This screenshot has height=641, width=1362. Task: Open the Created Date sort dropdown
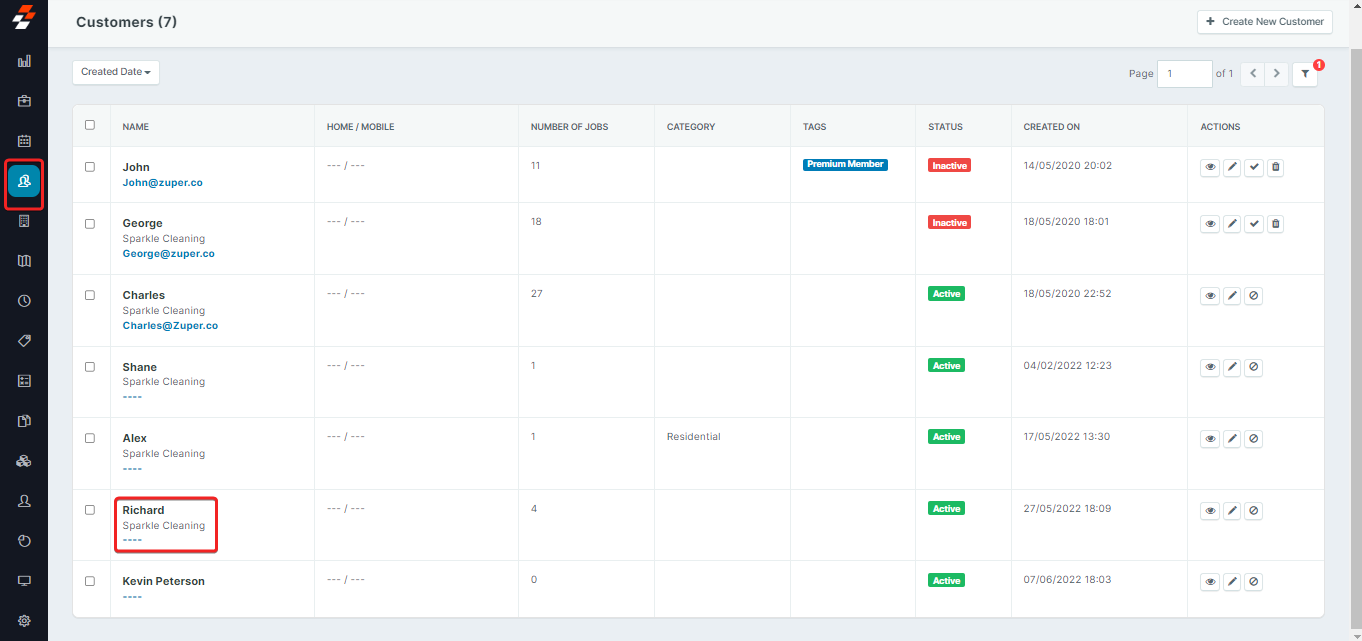(115, 71)
